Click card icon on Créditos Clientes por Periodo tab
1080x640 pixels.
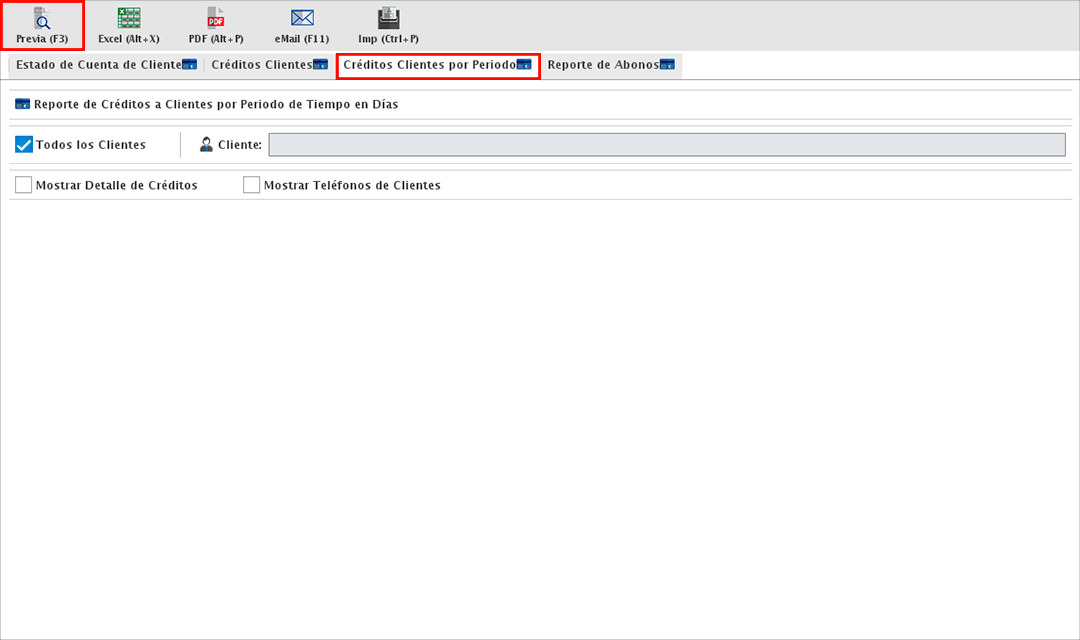[524, 65]
